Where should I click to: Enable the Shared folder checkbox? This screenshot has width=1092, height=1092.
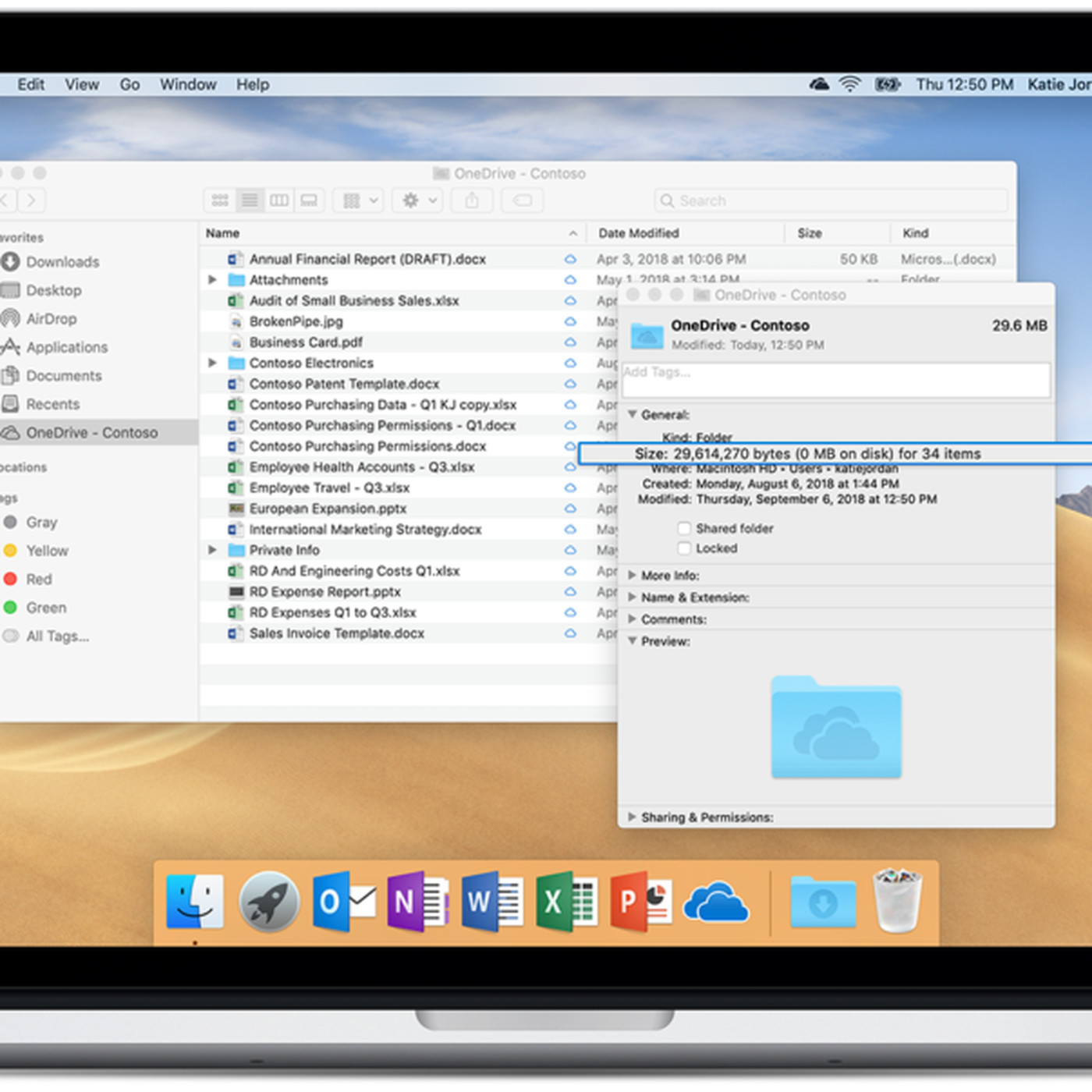tap(684, 528)
